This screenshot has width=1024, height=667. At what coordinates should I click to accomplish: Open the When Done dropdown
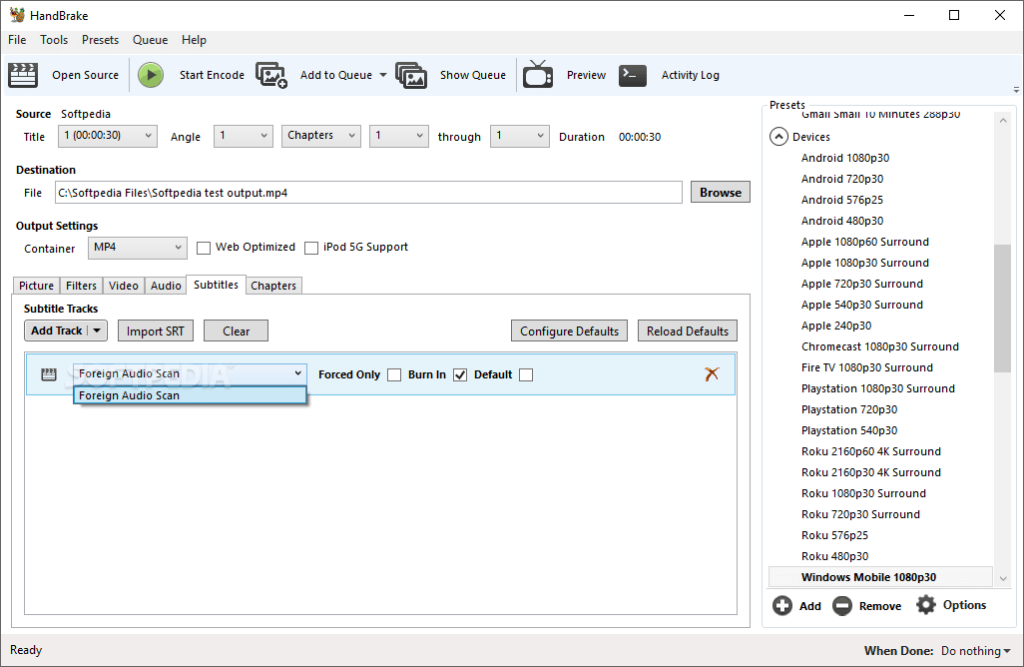pyautogui.click(x=976, y=651)
